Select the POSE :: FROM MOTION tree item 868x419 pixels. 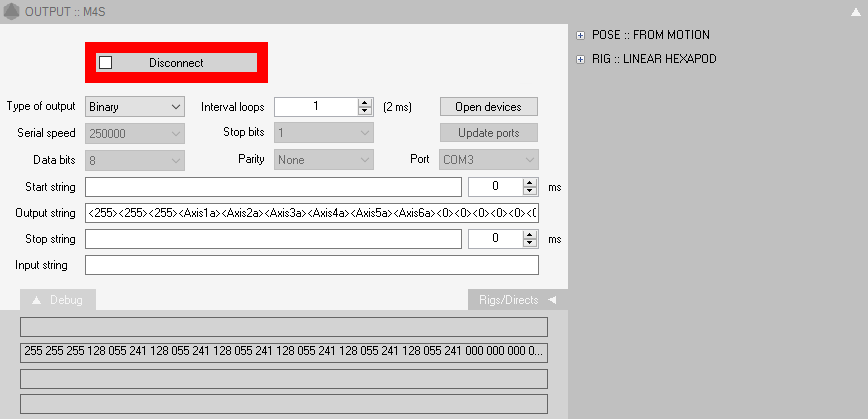click(x=650, y=35)
